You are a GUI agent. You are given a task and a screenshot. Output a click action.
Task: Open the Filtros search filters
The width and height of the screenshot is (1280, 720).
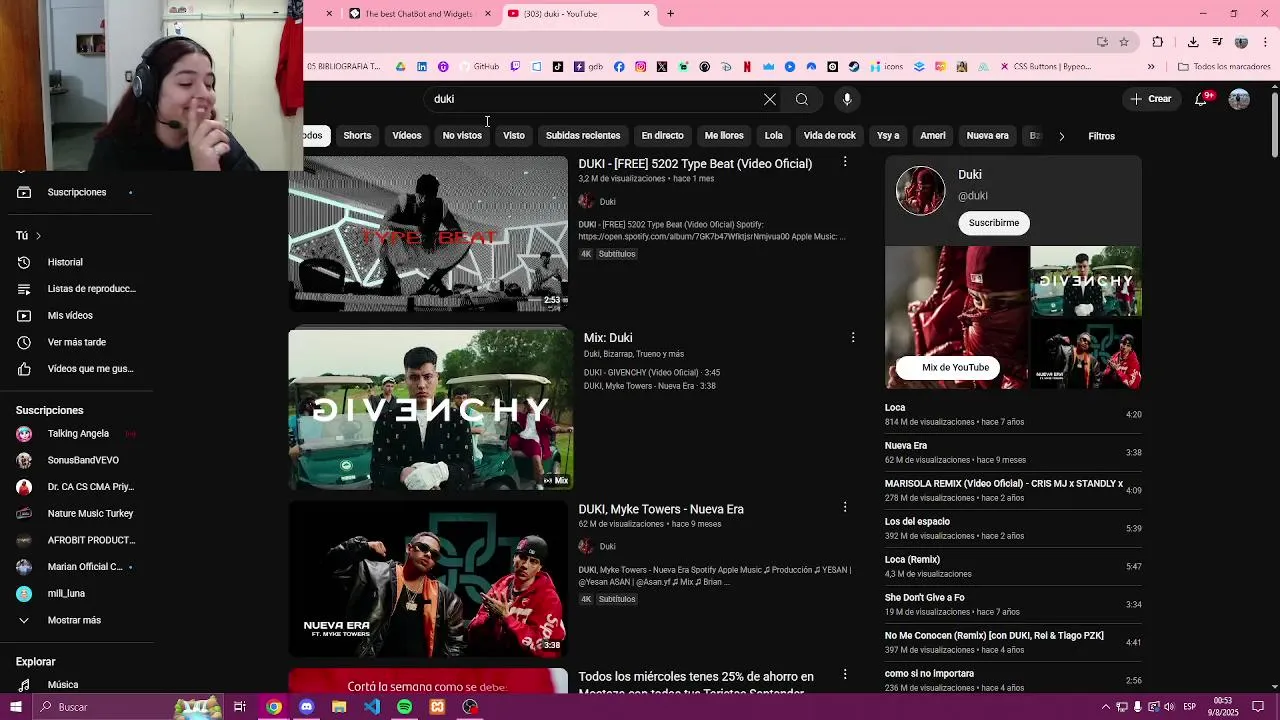click(1101, 136)
